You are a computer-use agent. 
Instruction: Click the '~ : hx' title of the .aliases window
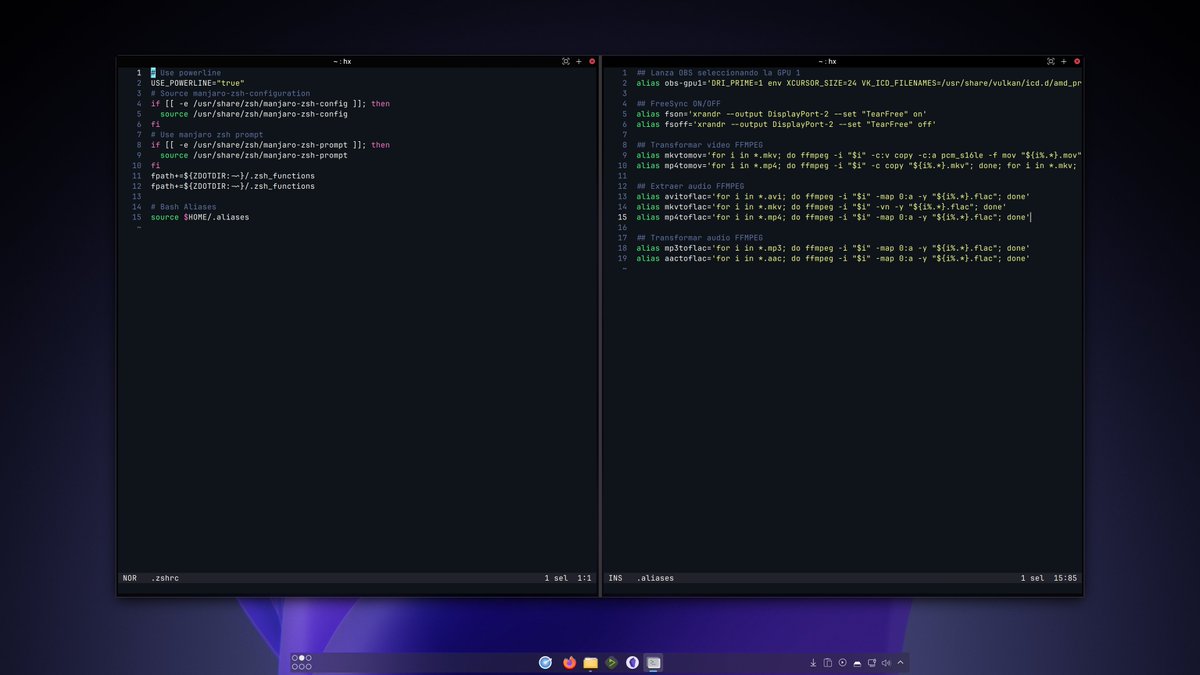(827, 61)
